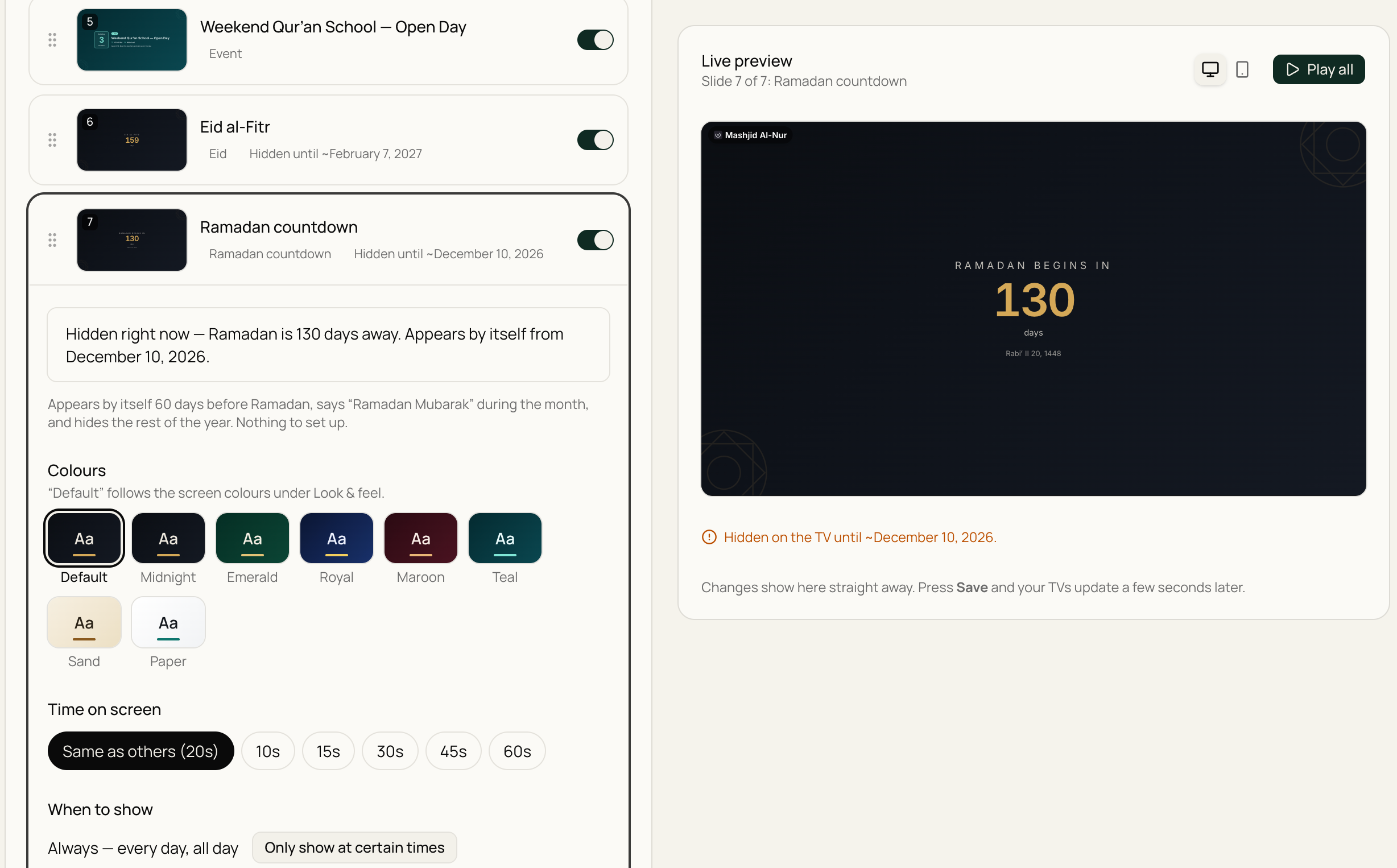Viewport: 1397px width, 868px height.
Task: Click 'Hidden until ~February 7, 2027' text
Action: click(x=335, y=154)
